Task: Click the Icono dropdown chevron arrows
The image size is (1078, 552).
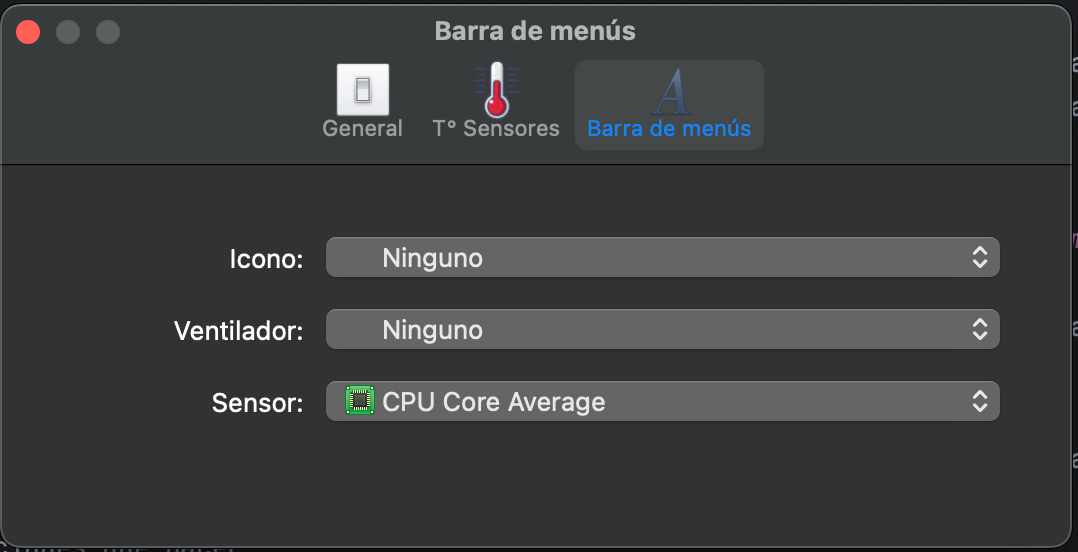Action: [x=980, y=258]
